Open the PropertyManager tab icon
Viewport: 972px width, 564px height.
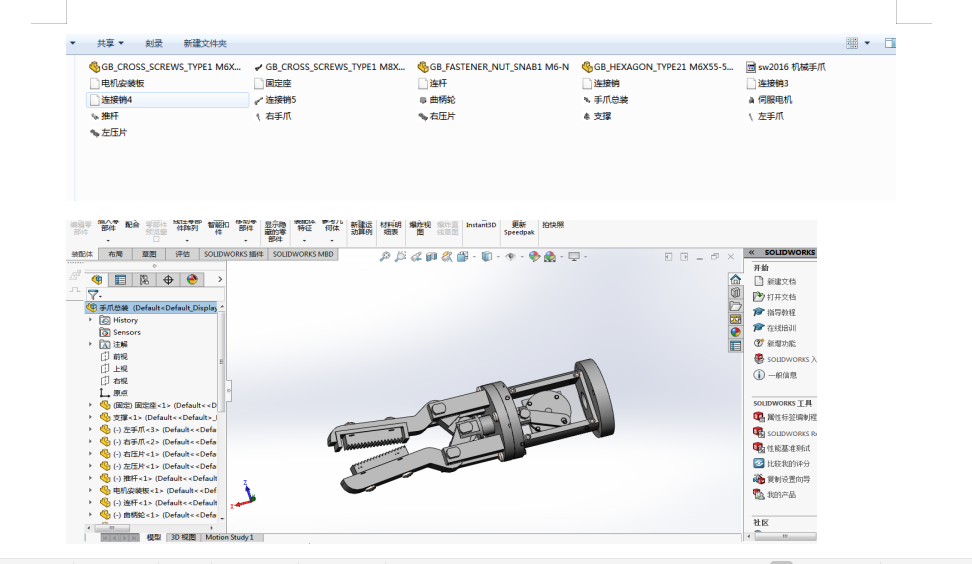coord(120,280)
